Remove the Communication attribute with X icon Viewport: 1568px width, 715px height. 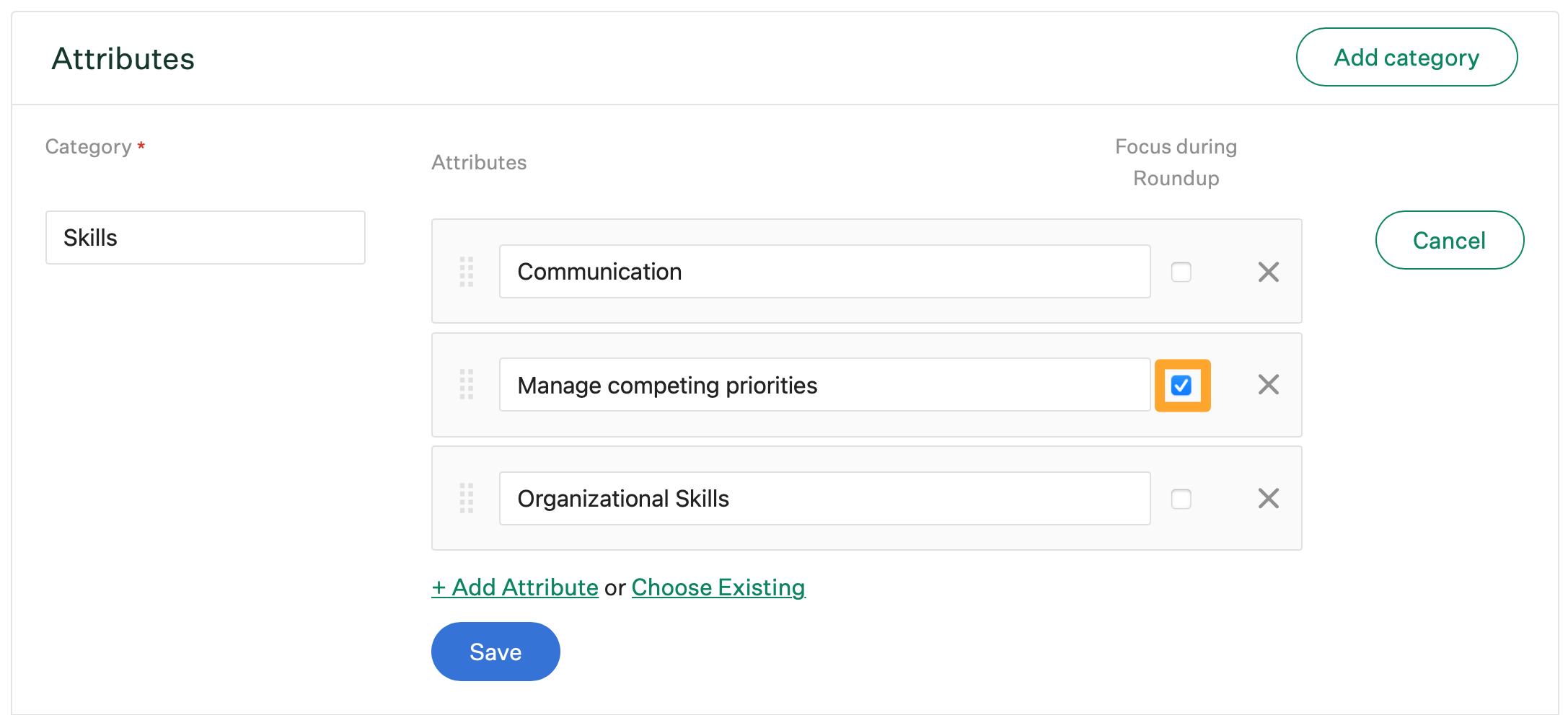point(1268,272)
